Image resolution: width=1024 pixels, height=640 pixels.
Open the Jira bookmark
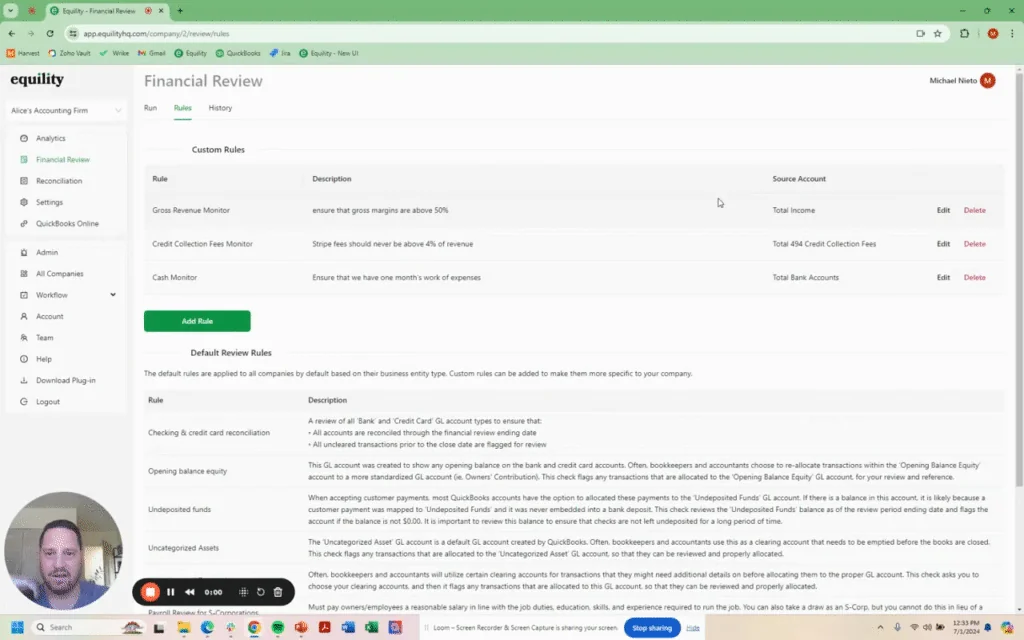pyautogui.click(x=279, y=53)
